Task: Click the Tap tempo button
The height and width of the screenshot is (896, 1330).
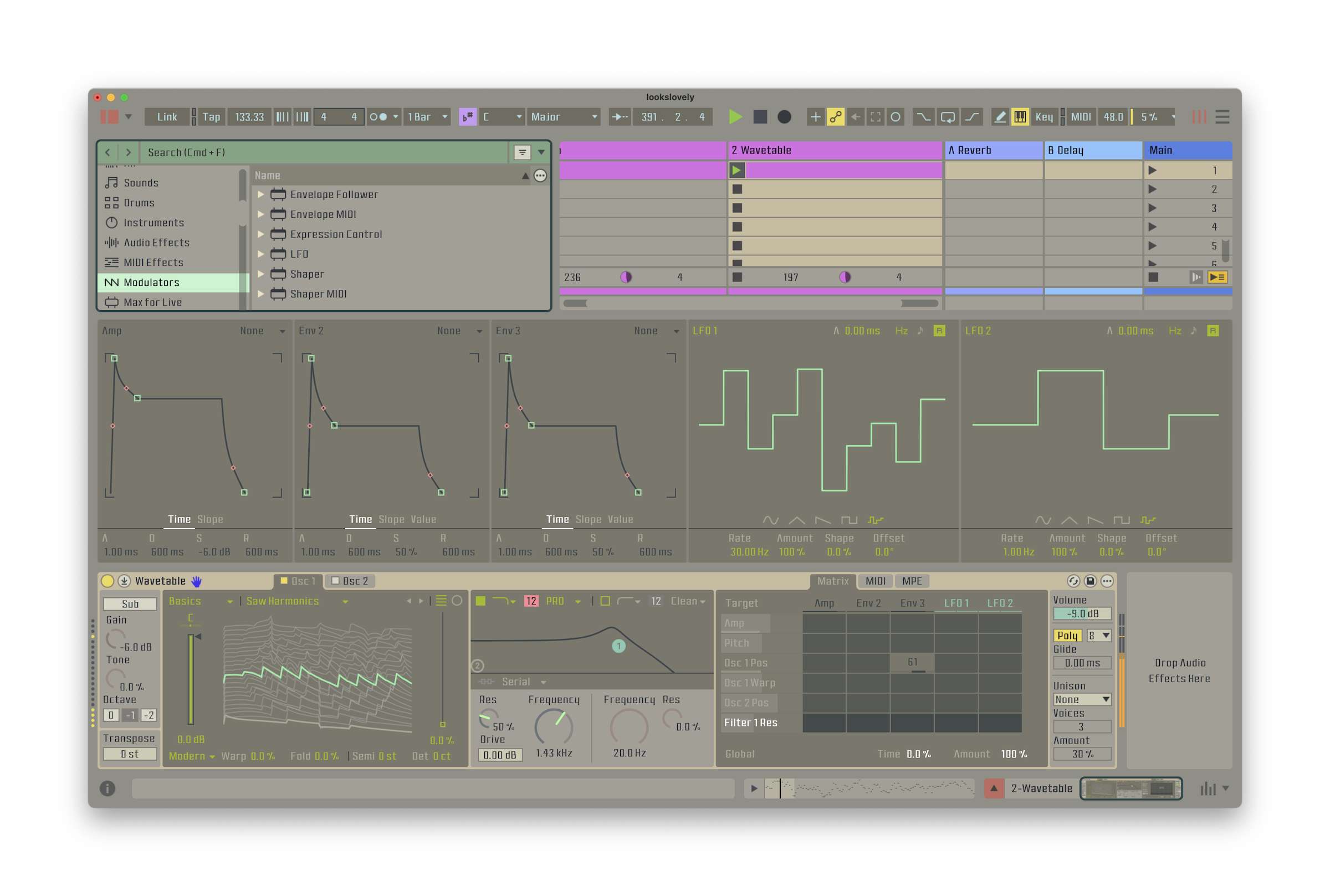Action: (x=211, y=116)
